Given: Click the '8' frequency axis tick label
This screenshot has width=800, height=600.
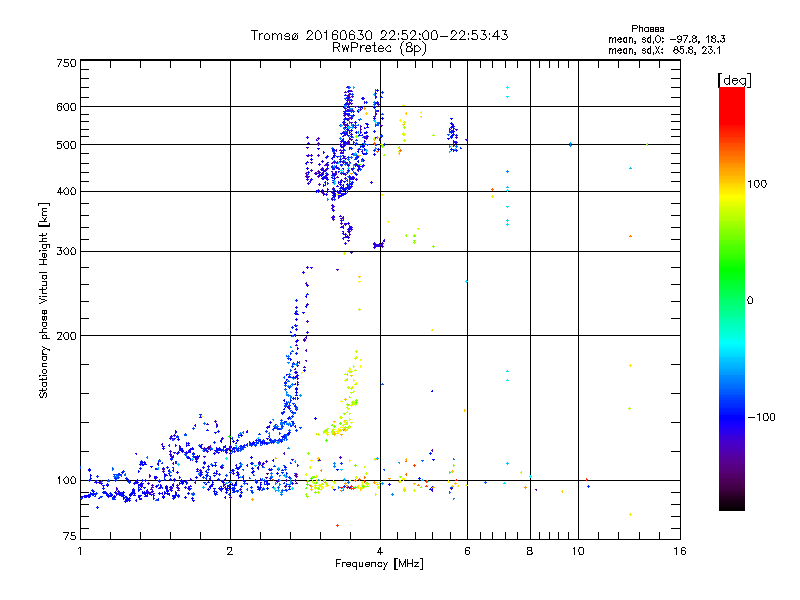Looking at the screenshot, I should (530, 551).
